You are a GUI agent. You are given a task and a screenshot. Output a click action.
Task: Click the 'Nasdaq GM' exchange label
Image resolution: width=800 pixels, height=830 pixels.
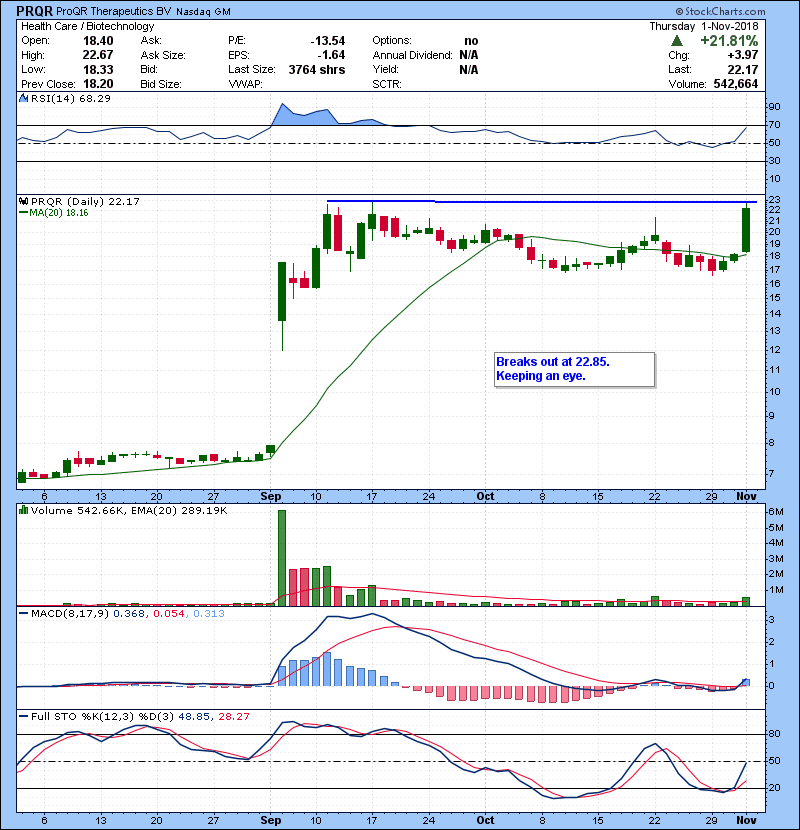(203, 12)
